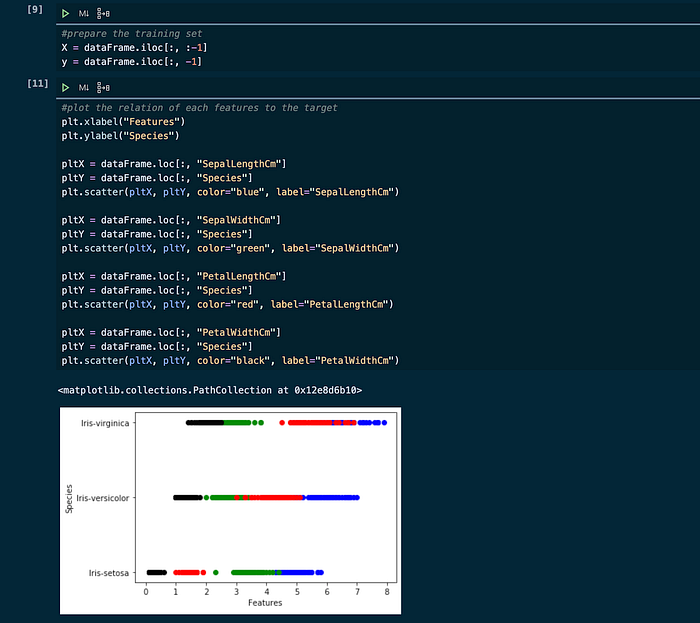Click the '#plot the relation of each features' comment
Image resolution: width=700 pixels, height=623 pixels.
pyautogui.click(x=199, y=108)
